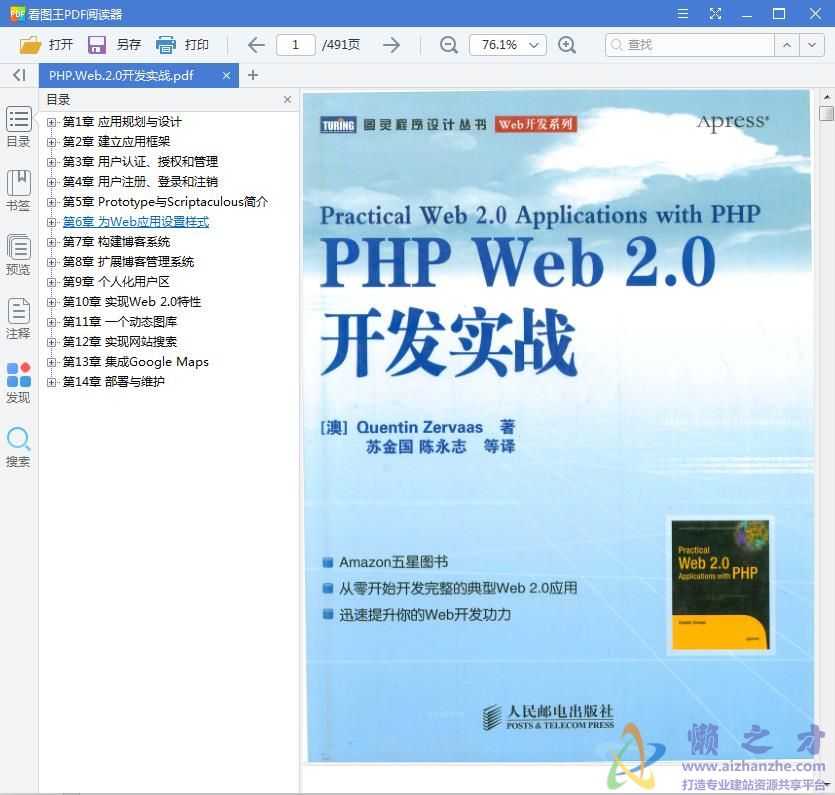Screen dimensions: 835x795
Task: Collapse the sidebar with the <| icon
Action: (19, 75)
